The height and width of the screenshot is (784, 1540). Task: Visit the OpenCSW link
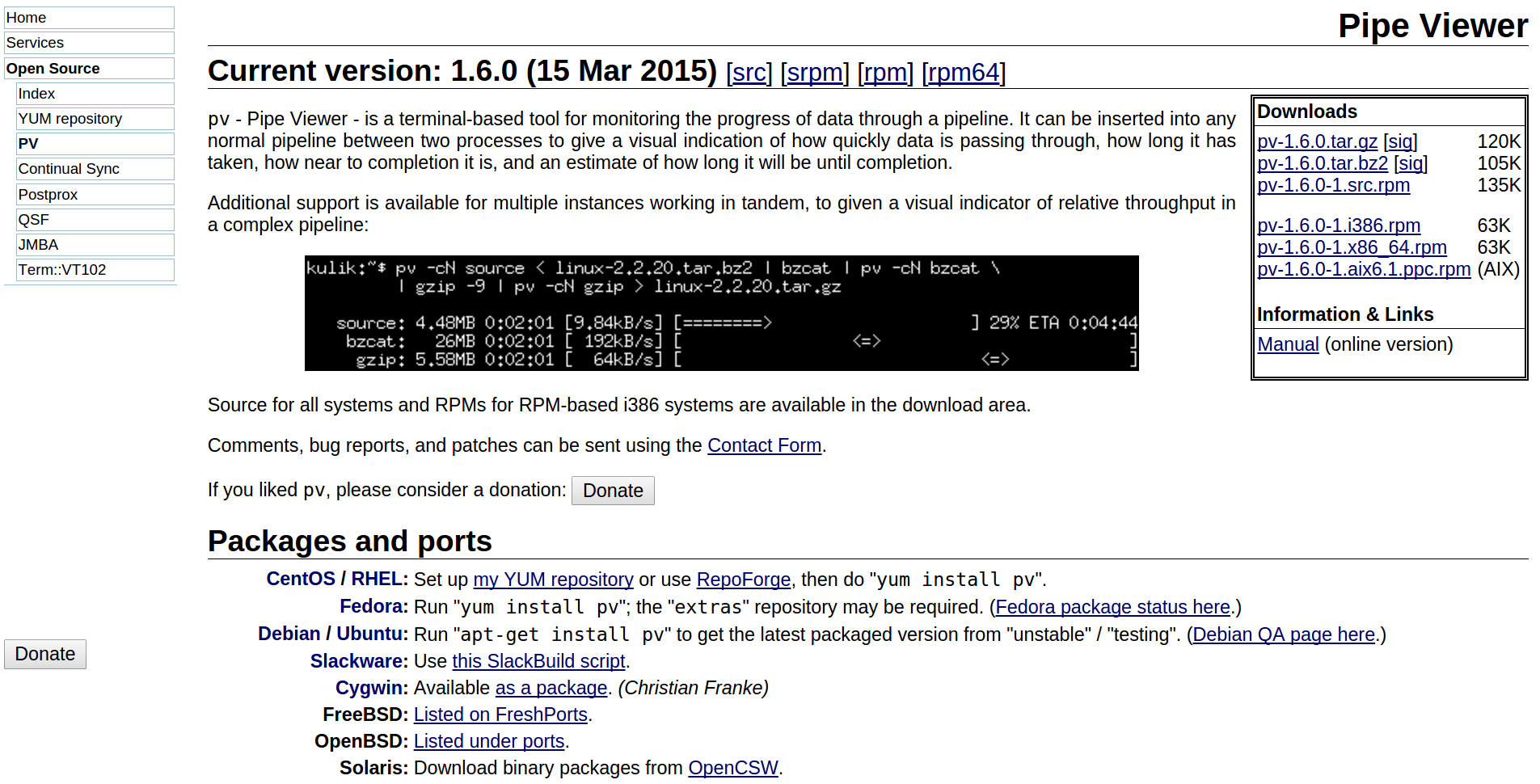coord(732,768)
